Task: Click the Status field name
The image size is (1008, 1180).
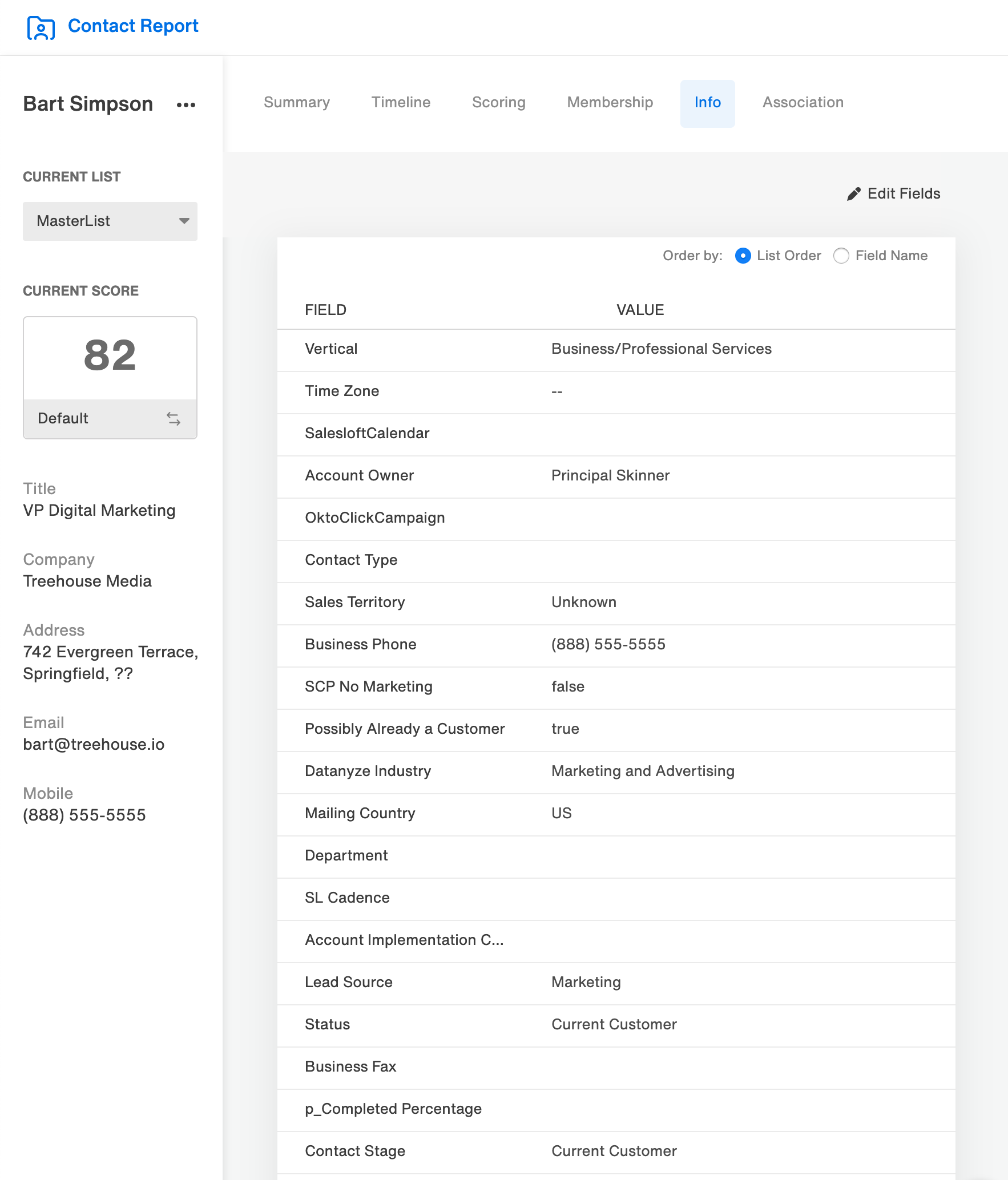Action: 327,1025
